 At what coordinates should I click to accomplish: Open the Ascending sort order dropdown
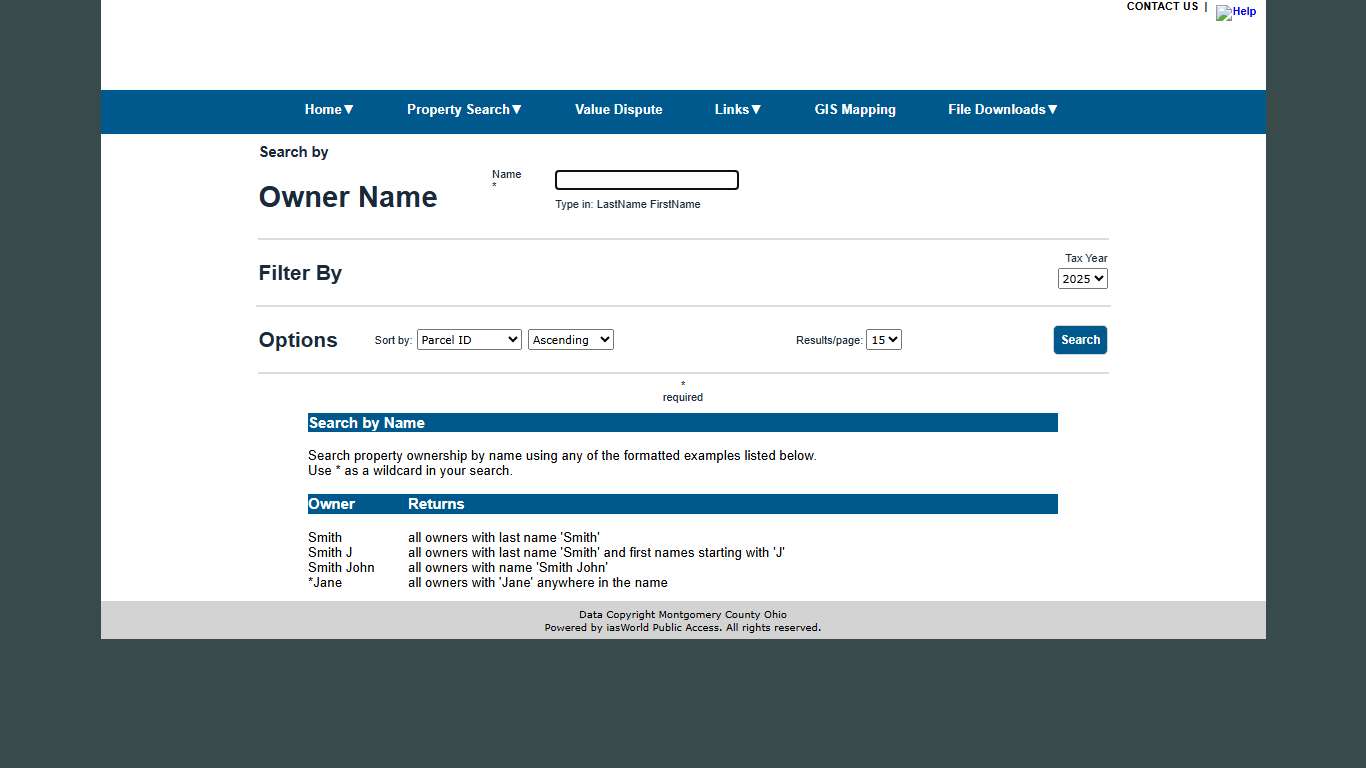(570, 339)
